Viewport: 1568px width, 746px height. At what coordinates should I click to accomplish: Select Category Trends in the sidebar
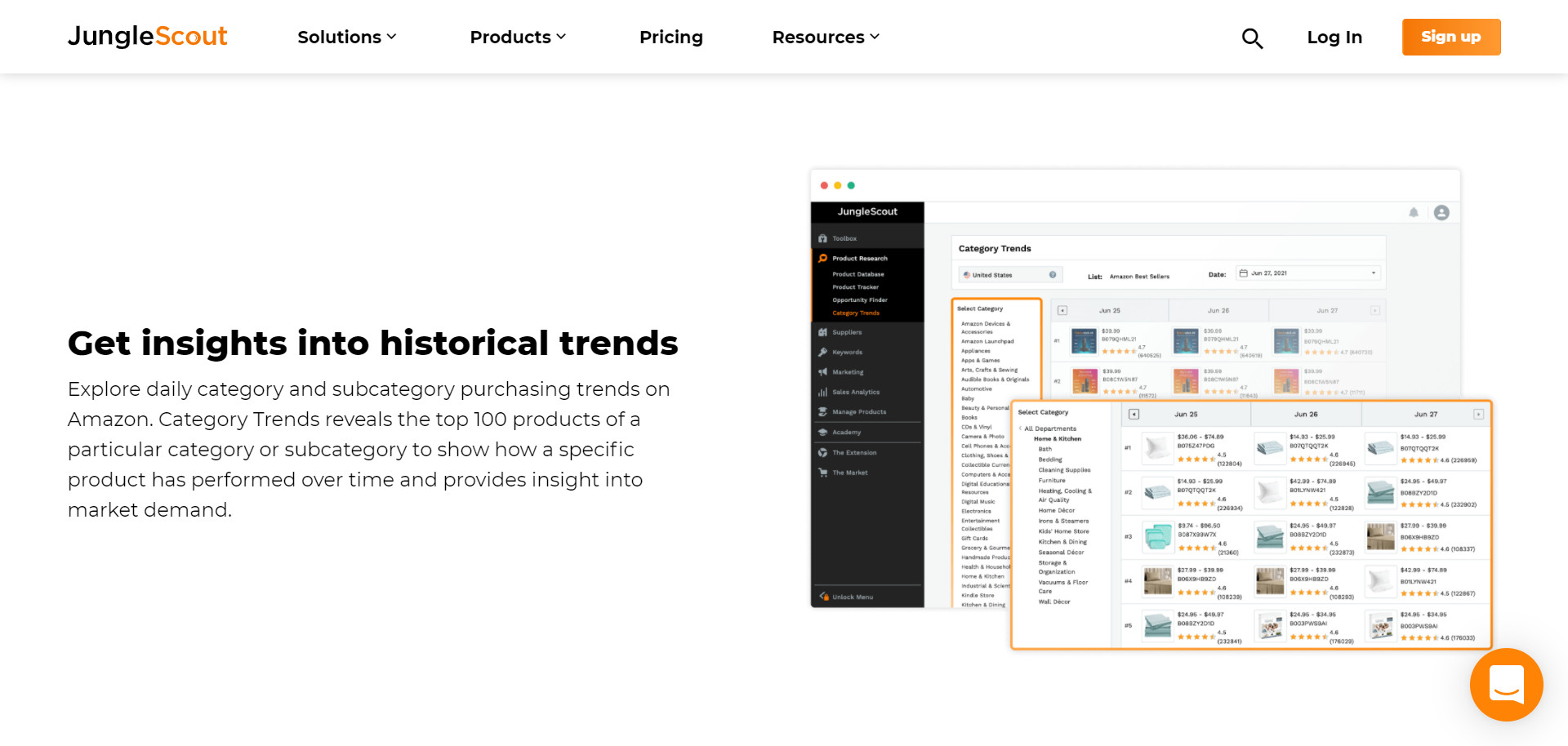tap(856, 313)
